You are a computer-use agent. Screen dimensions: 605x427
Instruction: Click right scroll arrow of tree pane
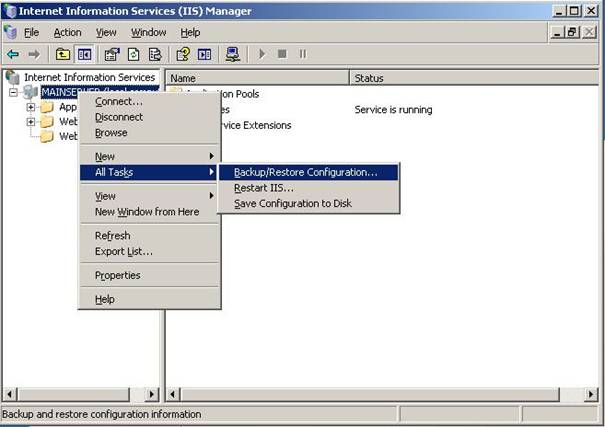(152, 394)
